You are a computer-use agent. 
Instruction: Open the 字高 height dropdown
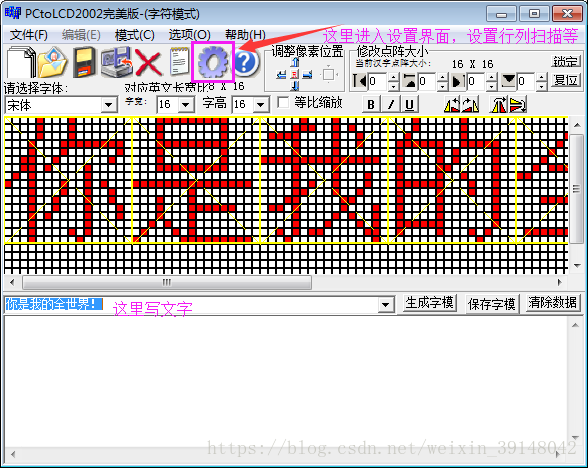[x=261, y=104]
